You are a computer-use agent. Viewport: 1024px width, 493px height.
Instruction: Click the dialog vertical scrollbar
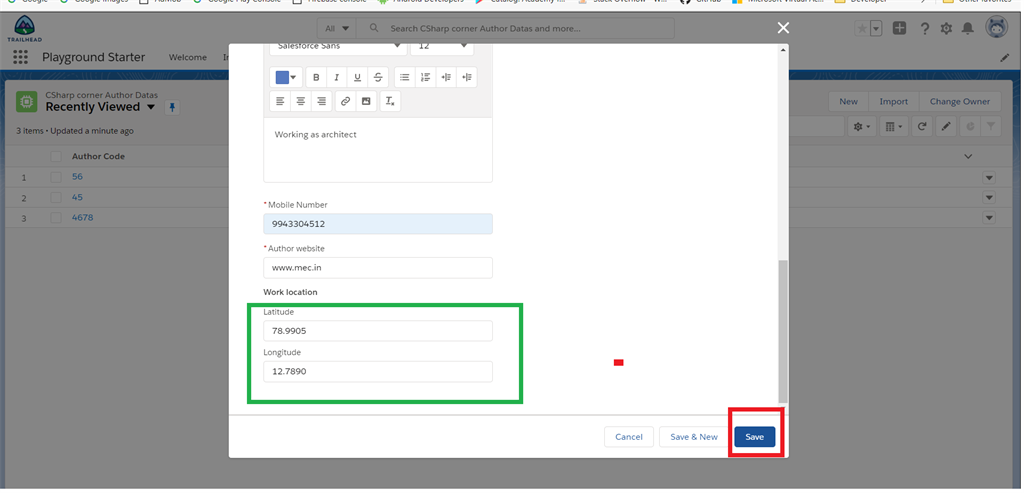783,331
